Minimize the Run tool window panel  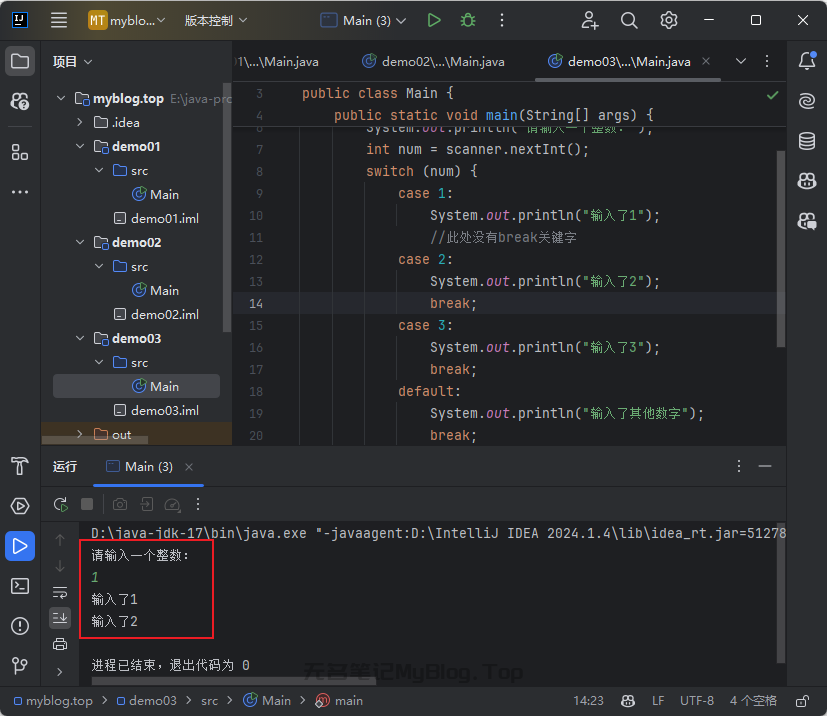click(765, 466)
